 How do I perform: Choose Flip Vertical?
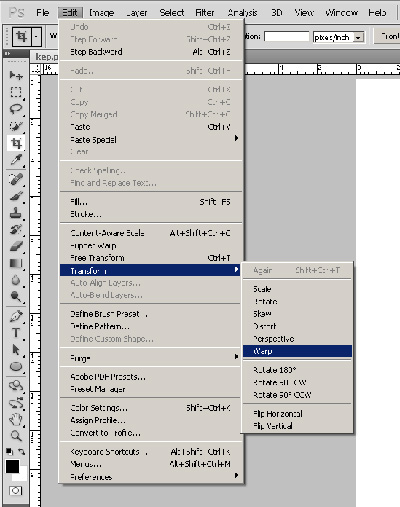click(x=297, y=426)
